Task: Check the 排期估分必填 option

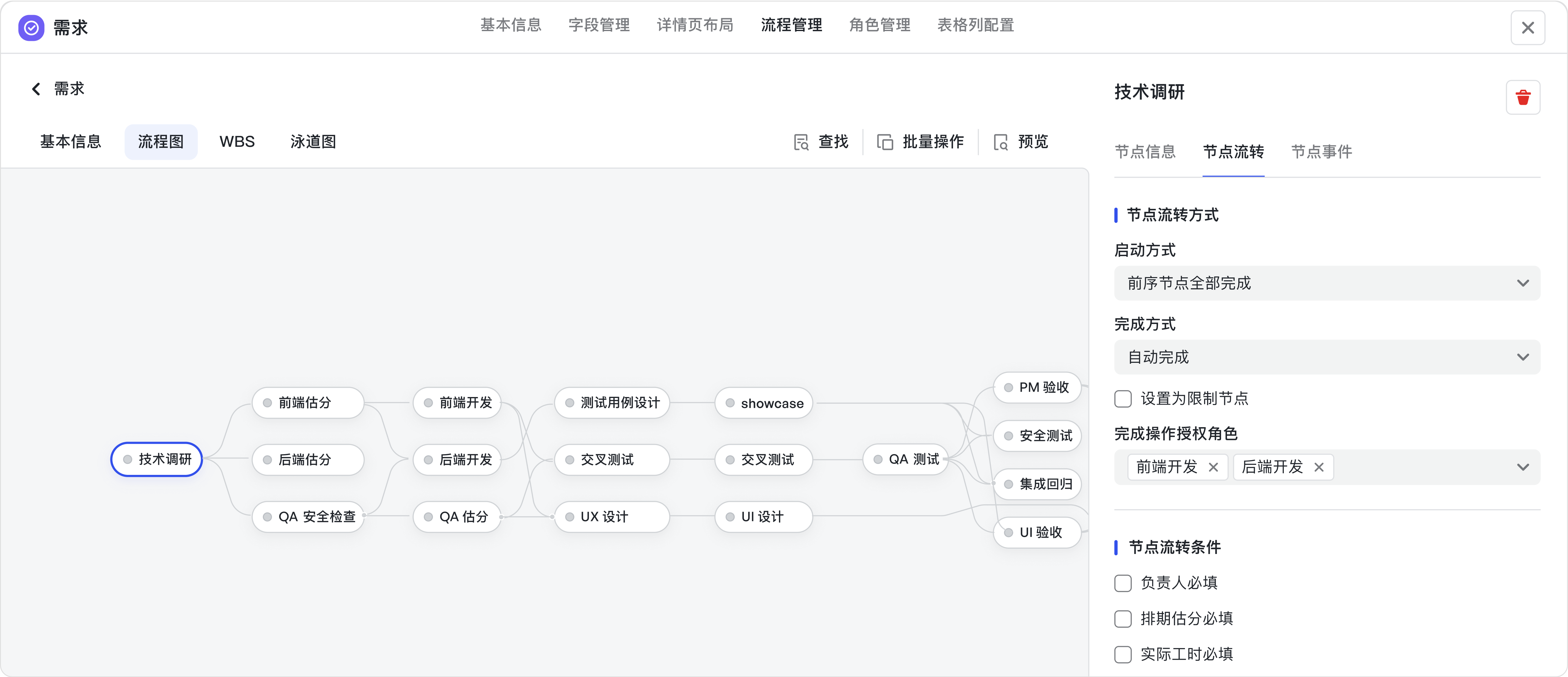Action: (1123, 619)
